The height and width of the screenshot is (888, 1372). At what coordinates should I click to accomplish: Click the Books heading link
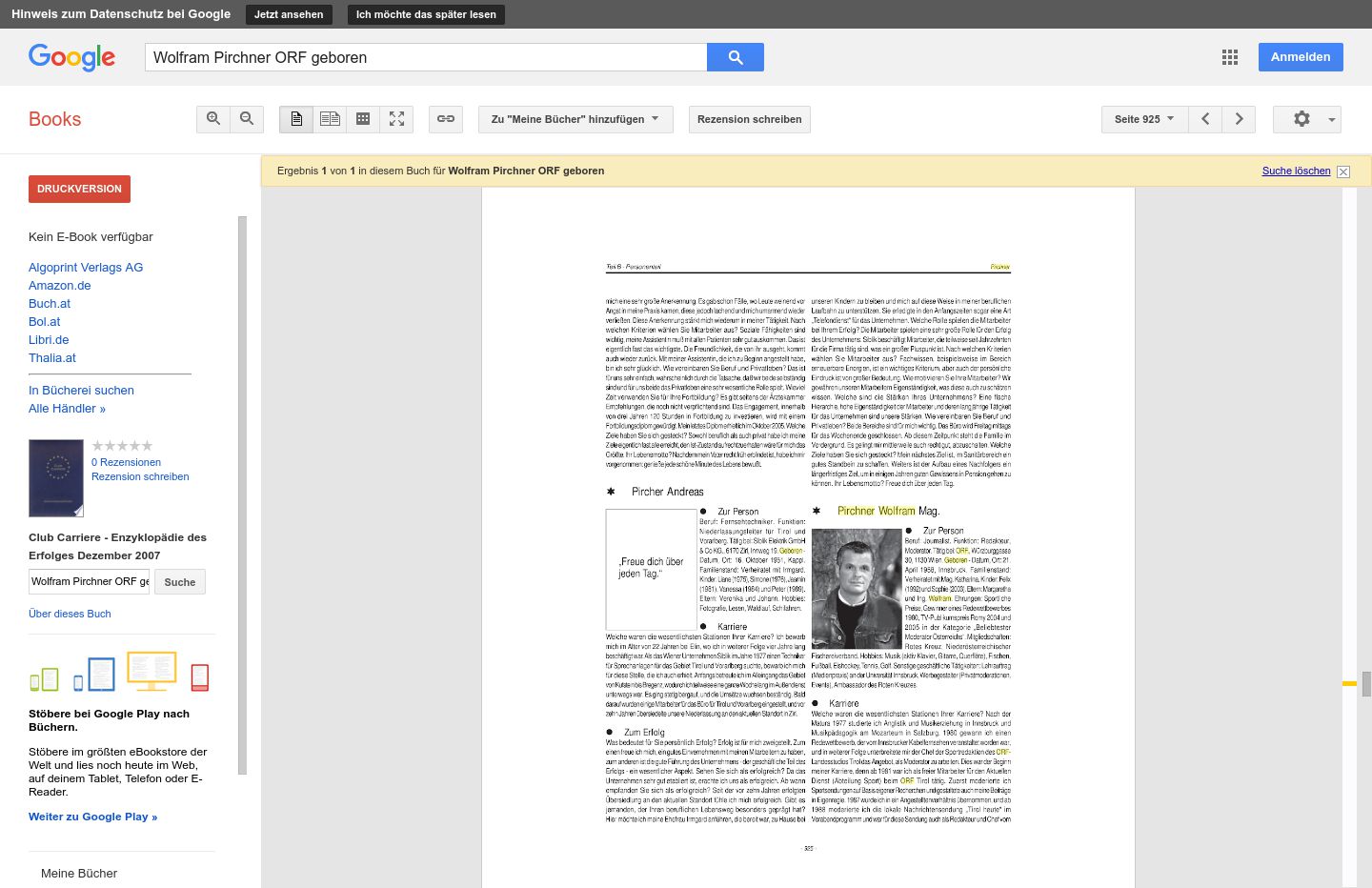[54, 119]
